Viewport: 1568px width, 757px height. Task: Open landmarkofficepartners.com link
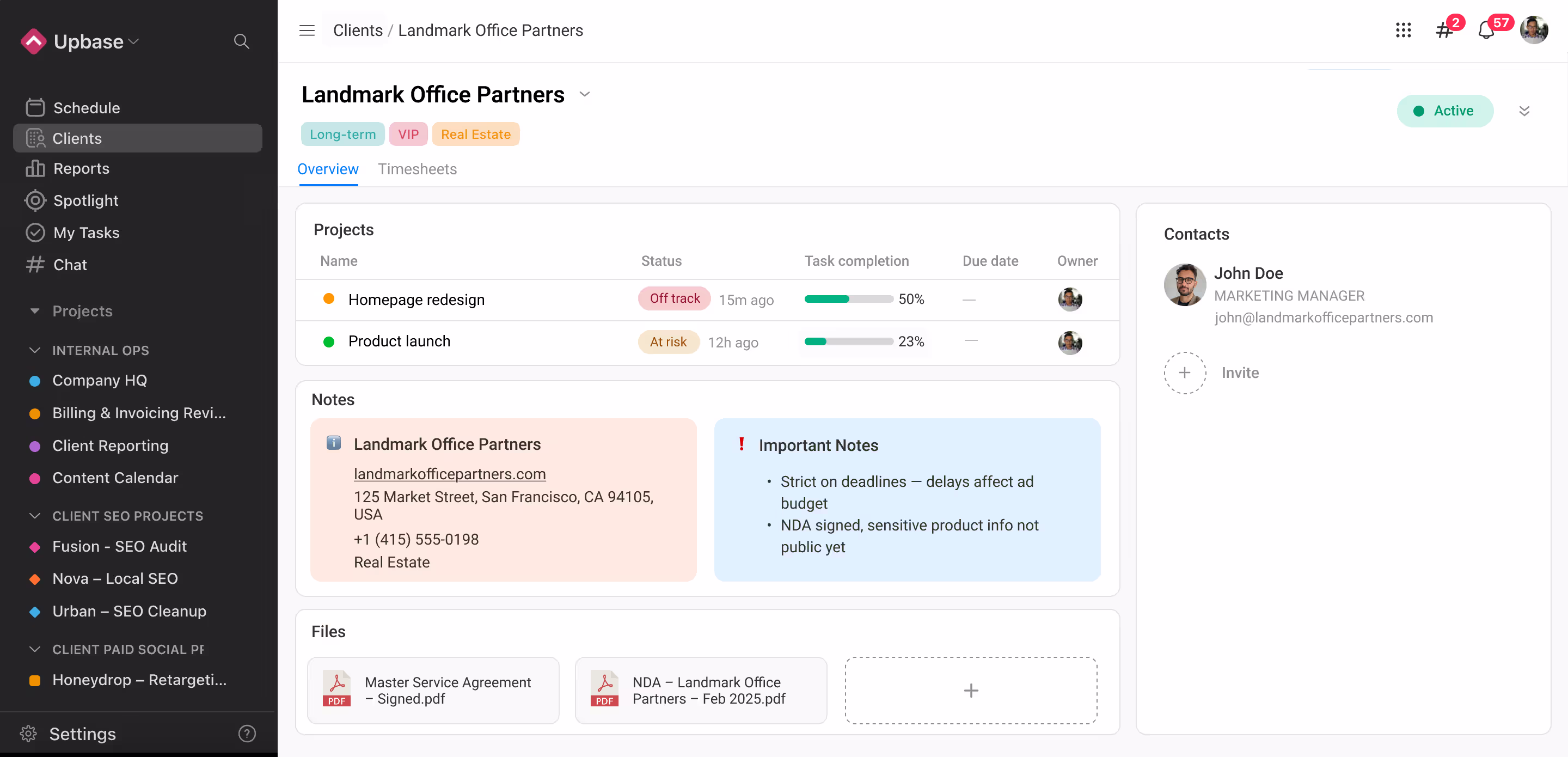[x=449, y=474]
